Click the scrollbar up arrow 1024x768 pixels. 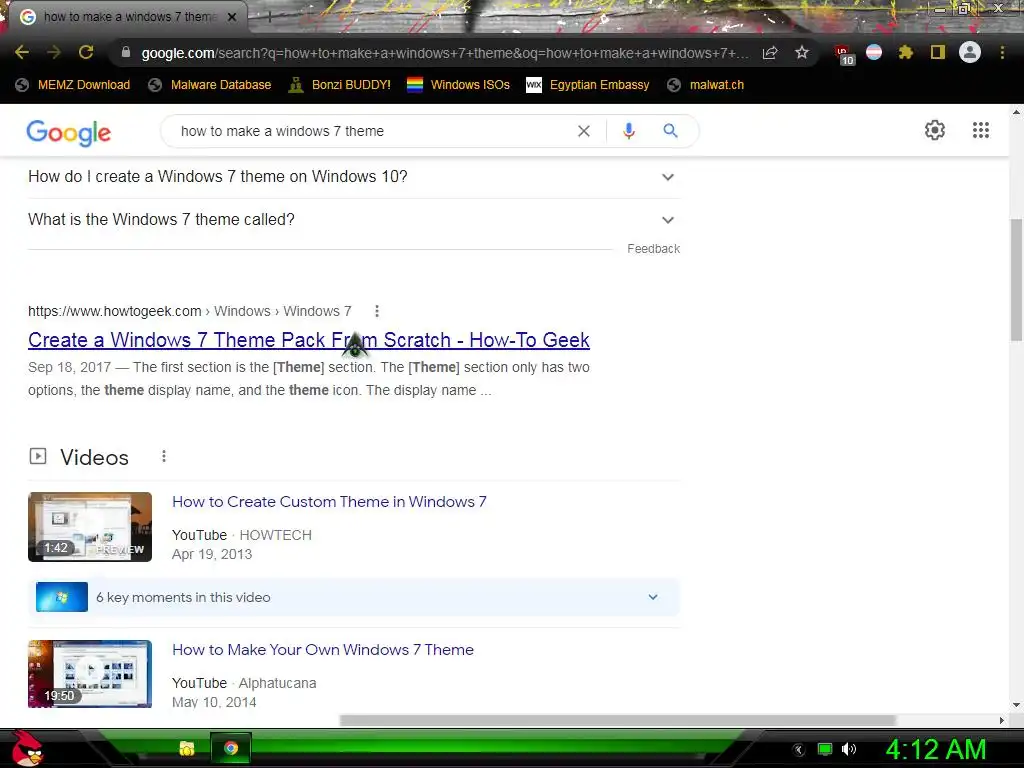(1016, 112)
